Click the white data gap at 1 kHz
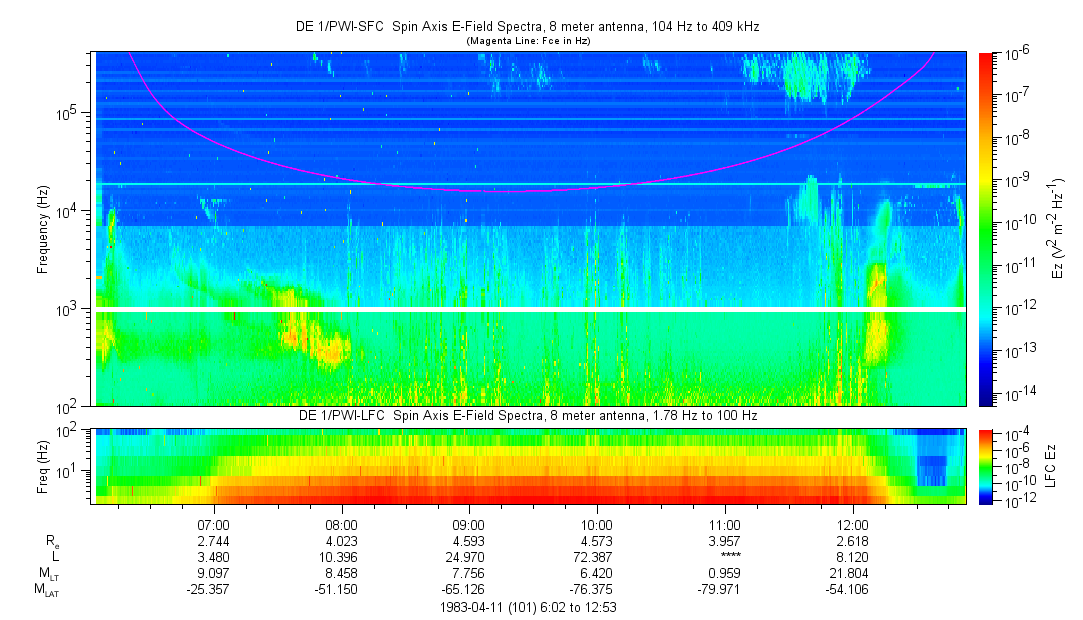Viewport: 1083px width, 620px height. pos(530,309)
